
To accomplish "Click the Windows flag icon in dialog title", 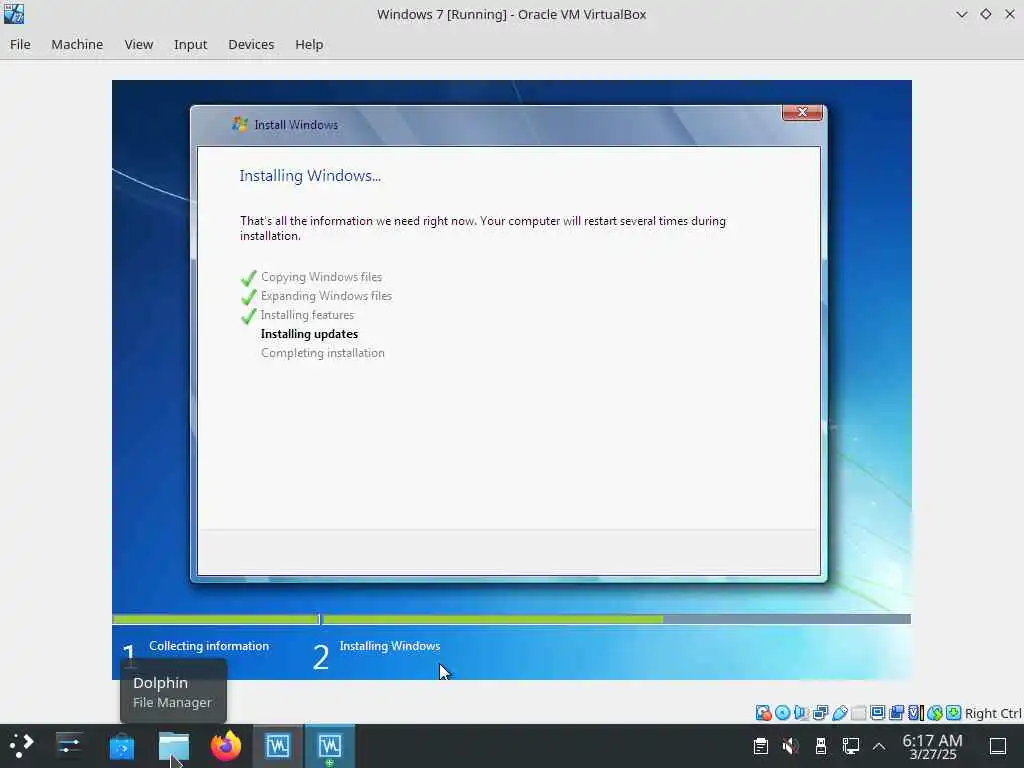I will 240,124.
